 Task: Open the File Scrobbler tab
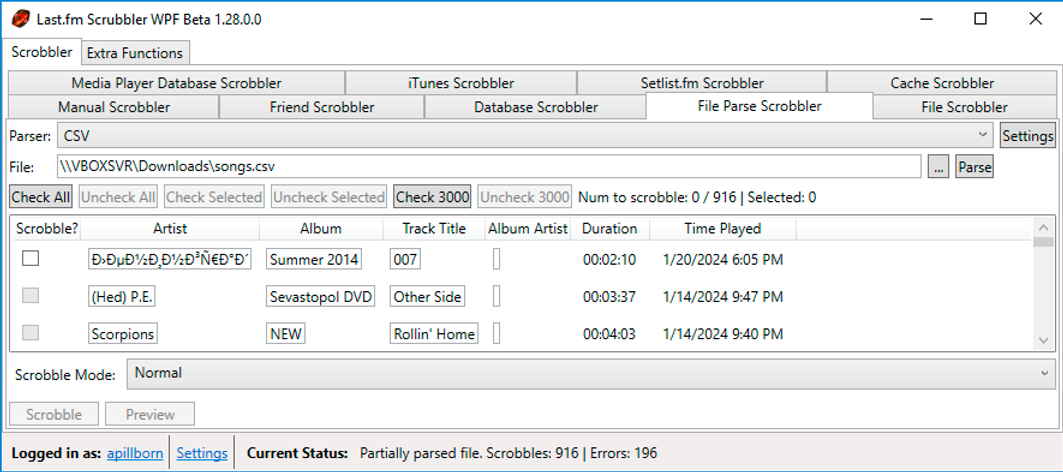(964, 107)
